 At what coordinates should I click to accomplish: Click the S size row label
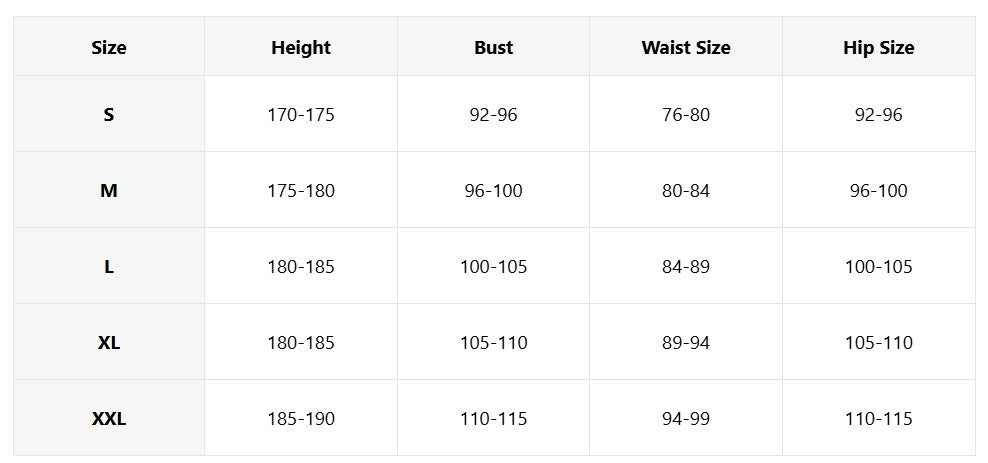tap(108, 115)
